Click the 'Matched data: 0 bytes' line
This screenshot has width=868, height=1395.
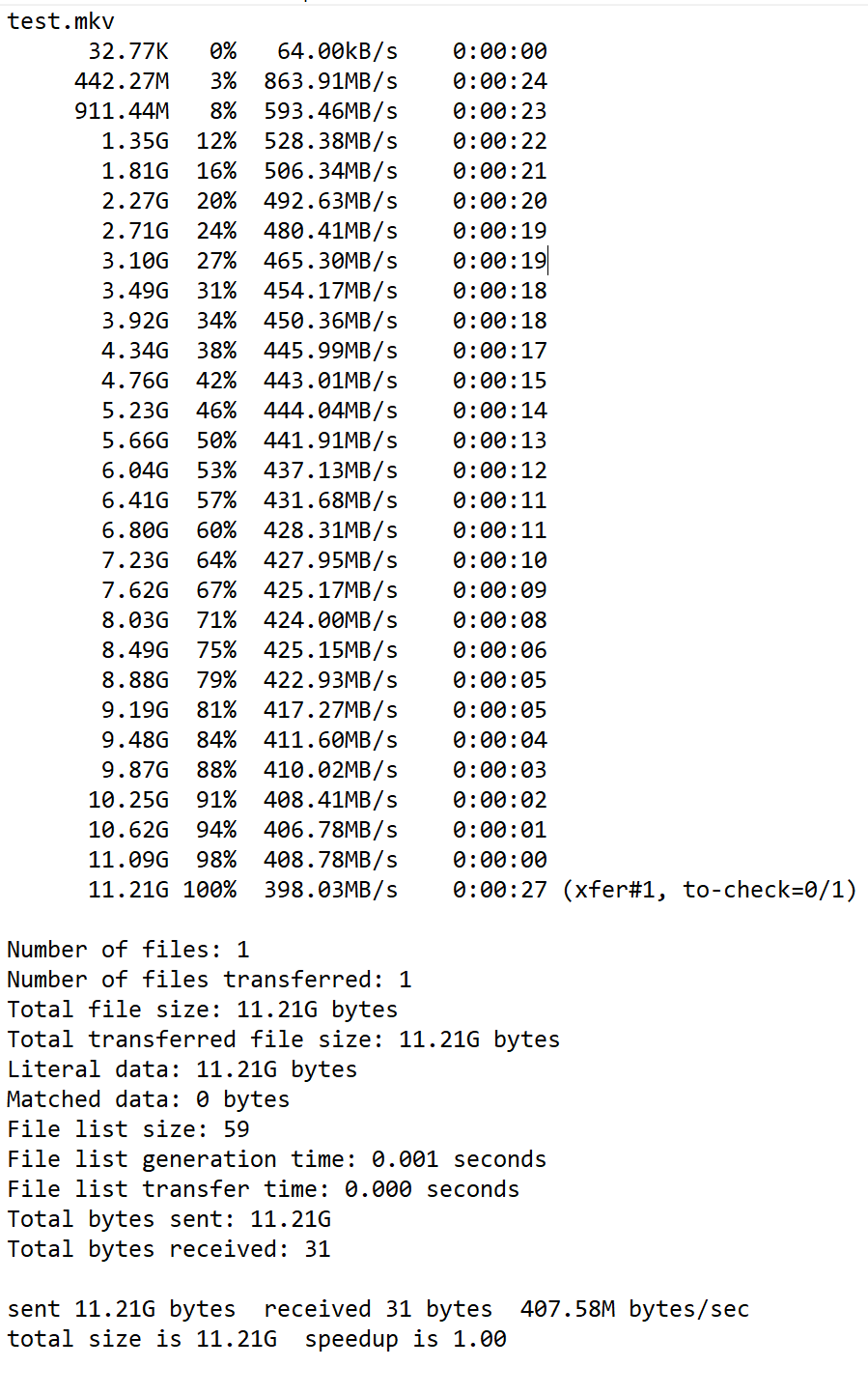click(x=148, y=1099)
